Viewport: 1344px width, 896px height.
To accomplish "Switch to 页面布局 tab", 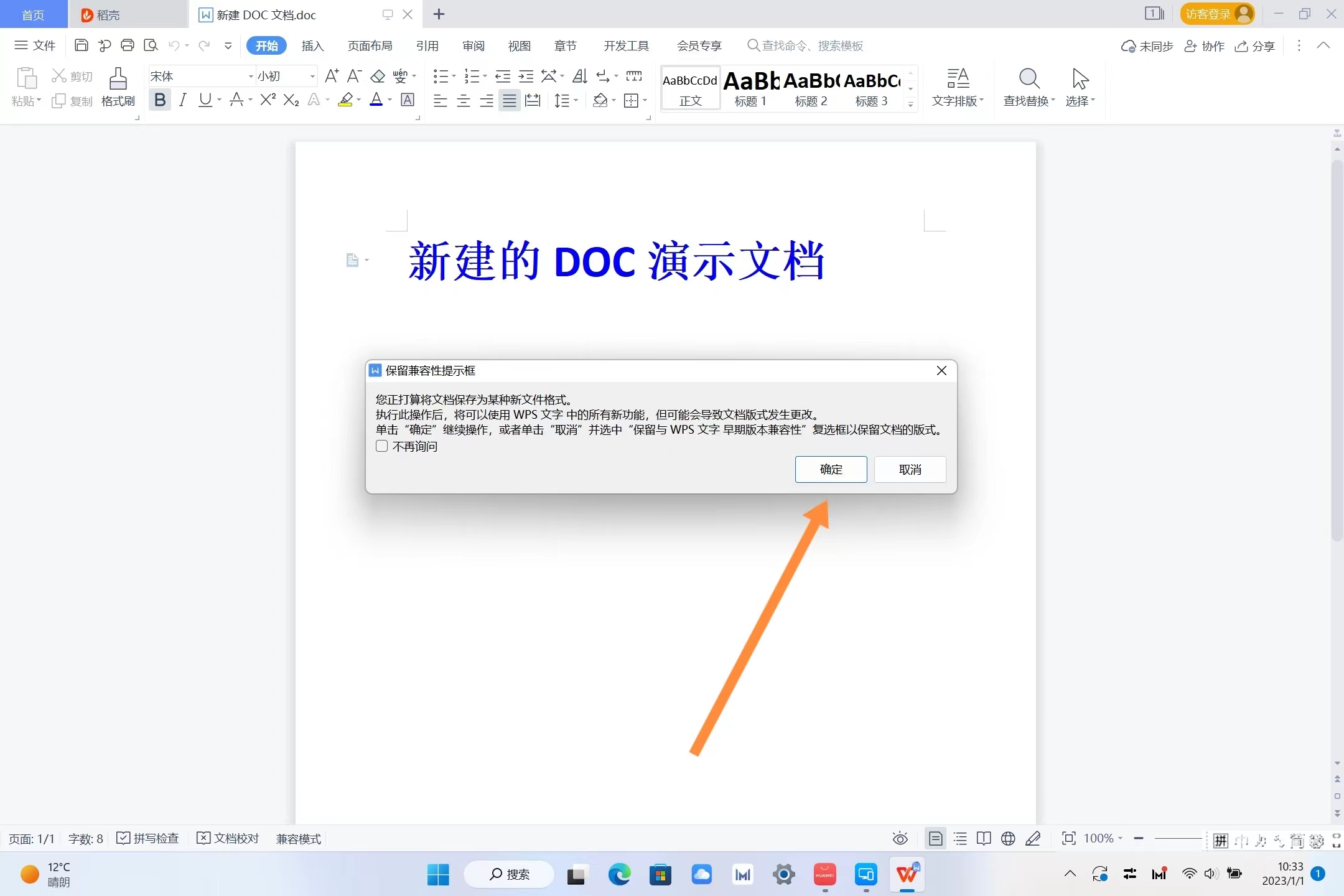I will [x=370, y=45].
